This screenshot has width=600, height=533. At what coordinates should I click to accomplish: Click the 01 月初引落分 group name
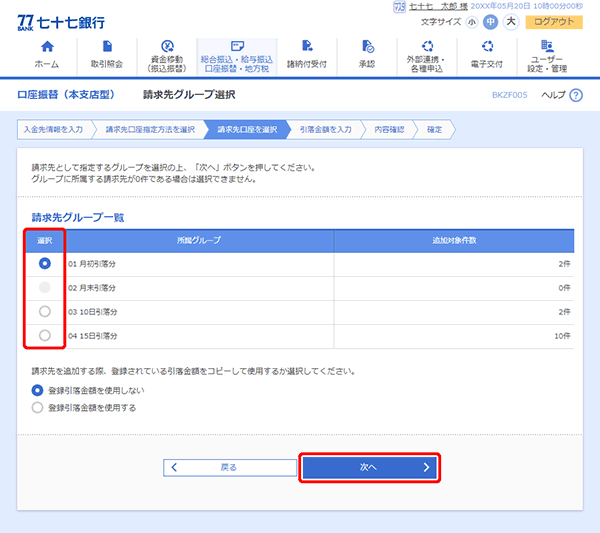[x=92, y=264]
